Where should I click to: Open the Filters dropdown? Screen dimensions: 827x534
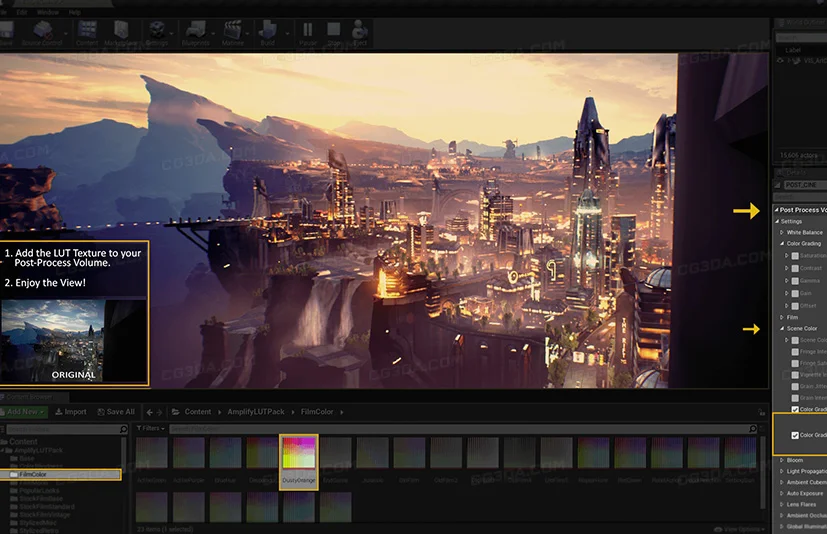[150, 428]
